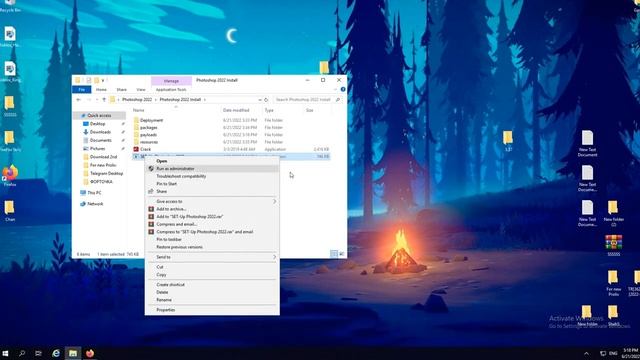
Task: Choose Pin to taskbar
Action: click(212, 239)
